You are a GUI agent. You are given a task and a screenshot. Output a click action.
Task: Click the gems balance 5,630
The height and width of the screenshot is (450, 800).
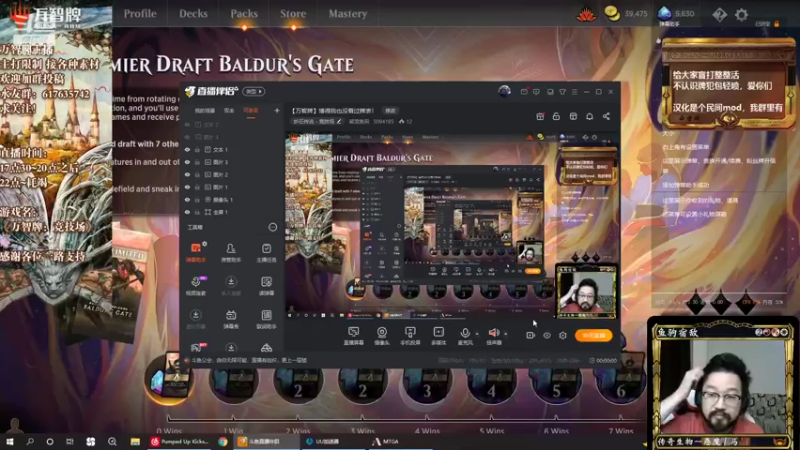676,14
